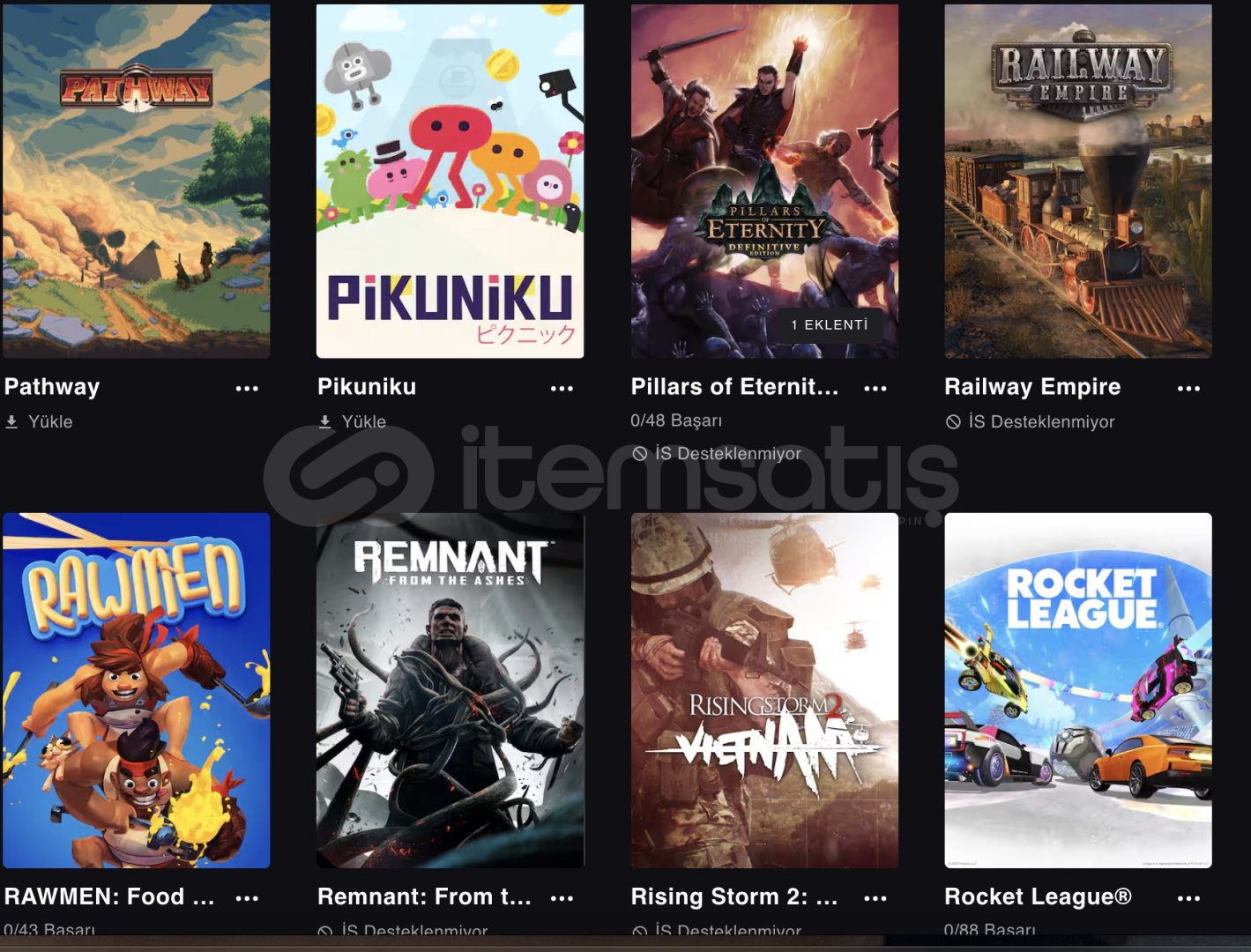This screenshot has height=952, width=1251.
Task: Click the 1 EKLENTİ badge on Pillars of Eternity
Action: click(830, 325)
